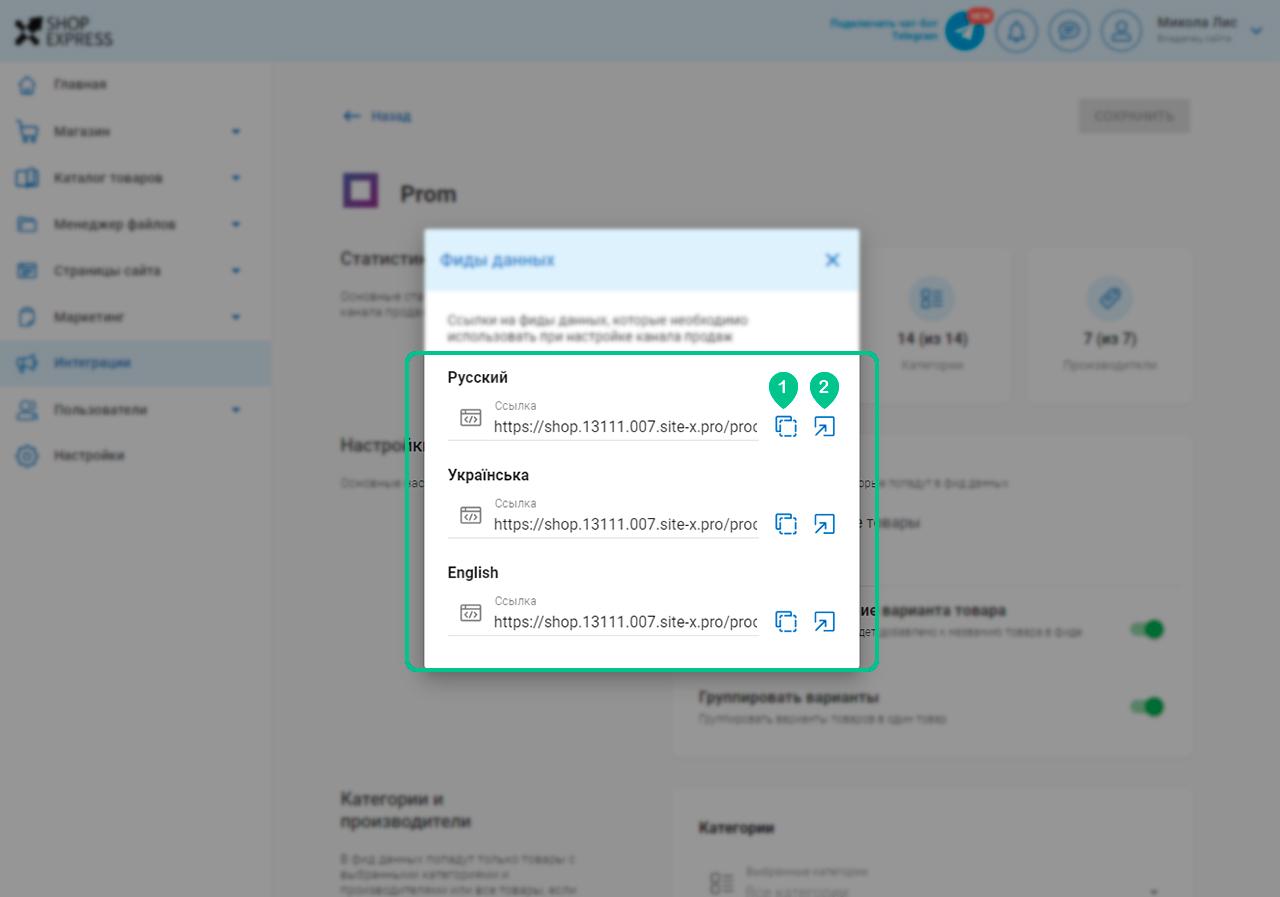
Task: Open the messages chat icon
Action: click(1069, 32)
